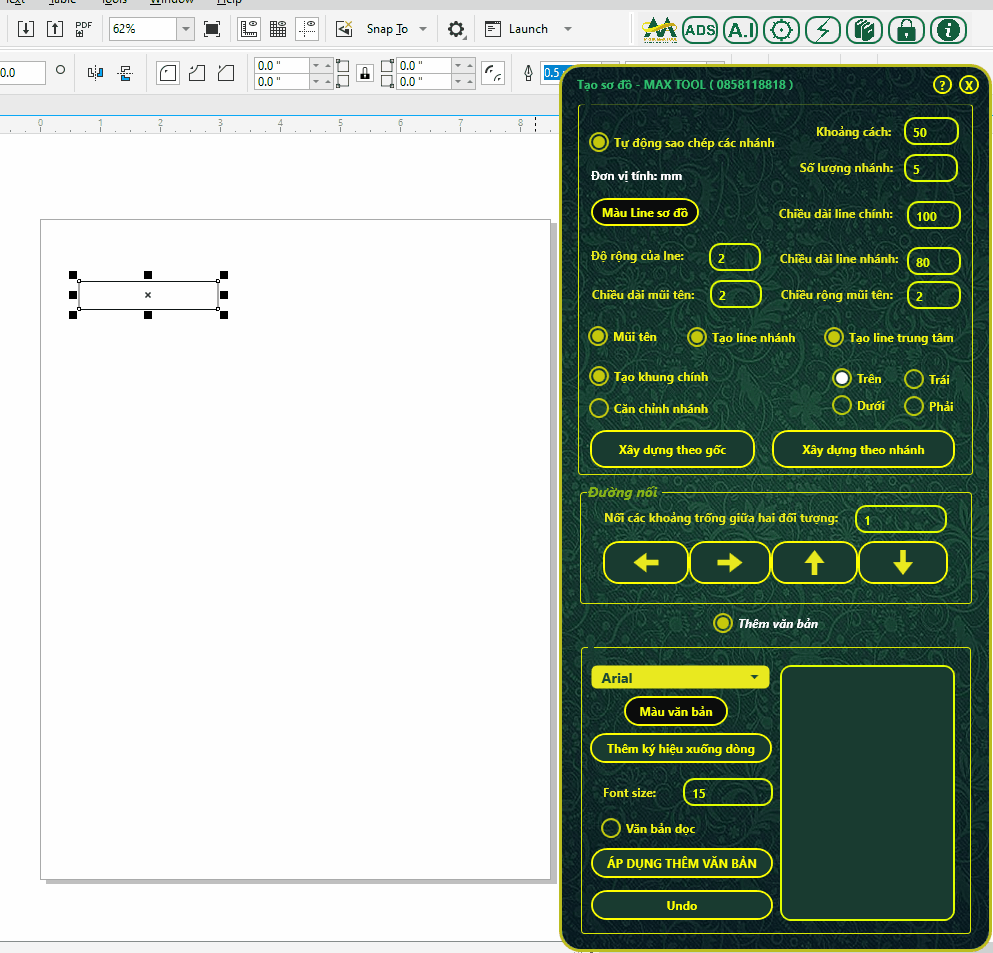Click the lightning bolt icon
The image size is (993, 953).
tap(823, 30)
